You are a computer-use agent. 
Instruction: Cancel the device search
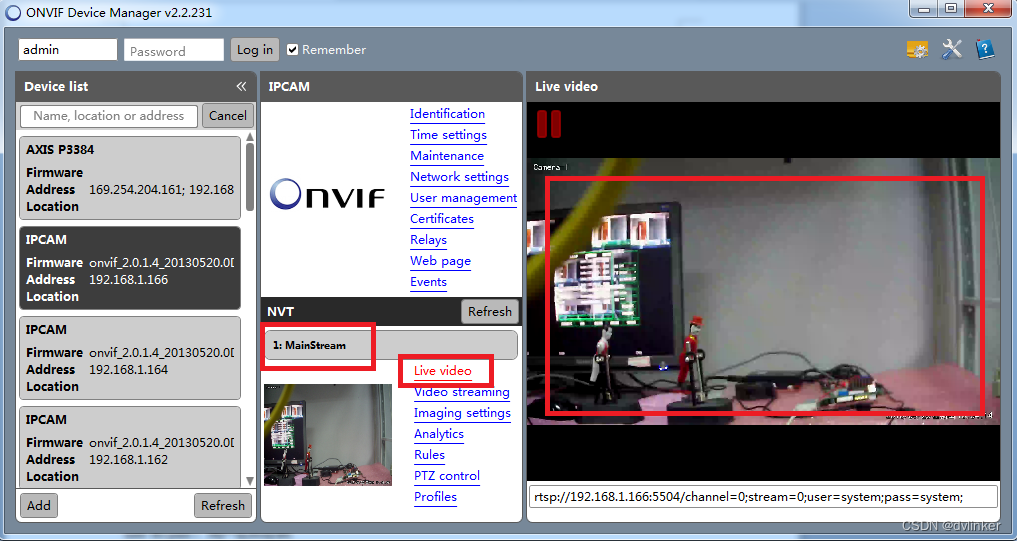[x=228, y=116]
